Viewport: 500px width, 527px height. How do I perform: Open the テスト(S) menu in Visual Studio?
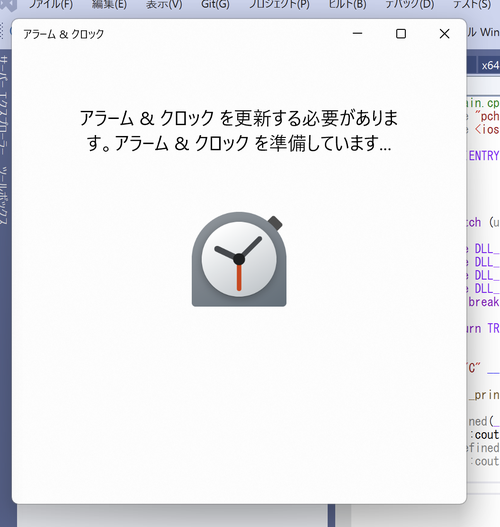pos(471,5)
